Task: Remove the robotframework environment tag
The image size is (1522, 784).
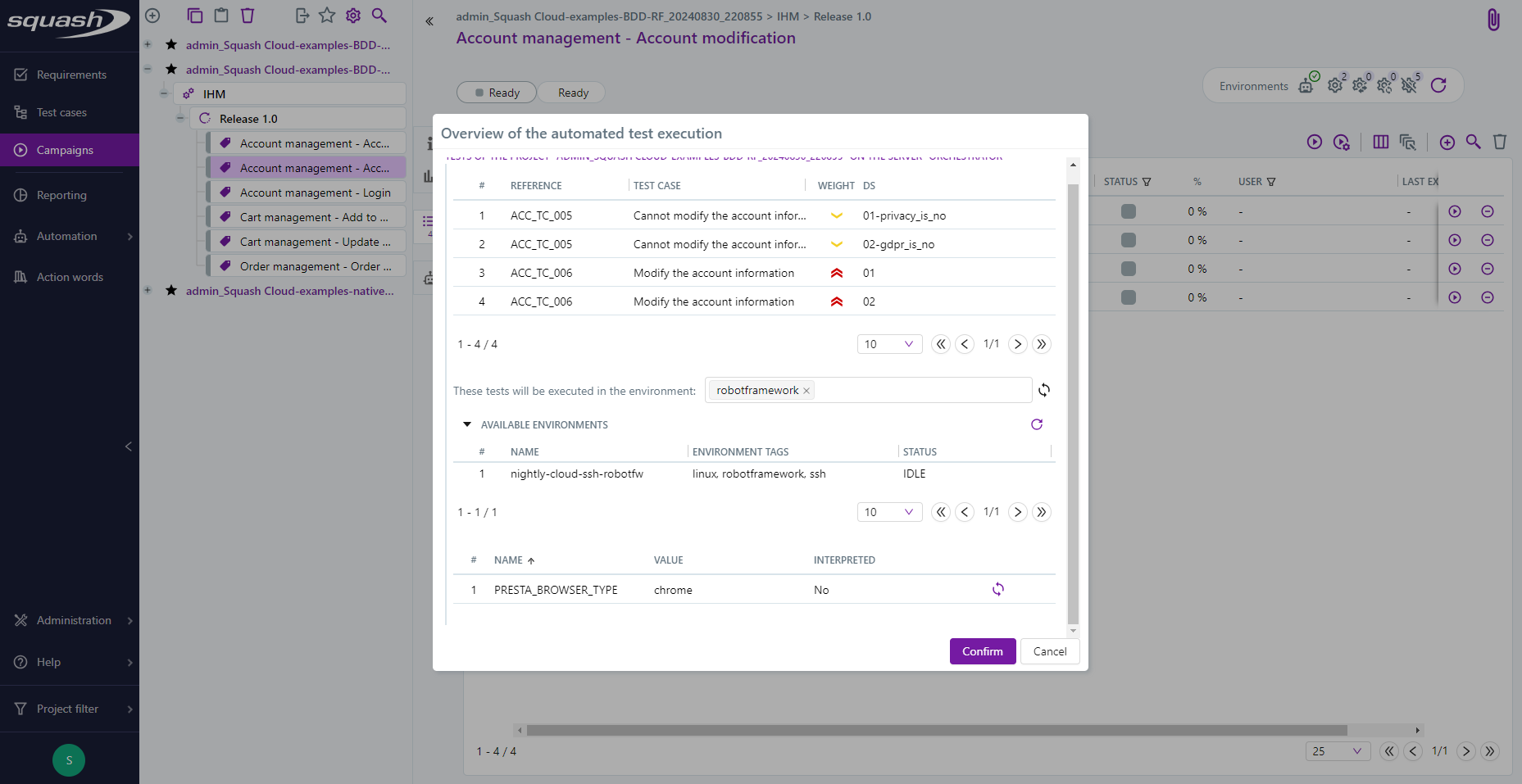Action: pos(806,390)
